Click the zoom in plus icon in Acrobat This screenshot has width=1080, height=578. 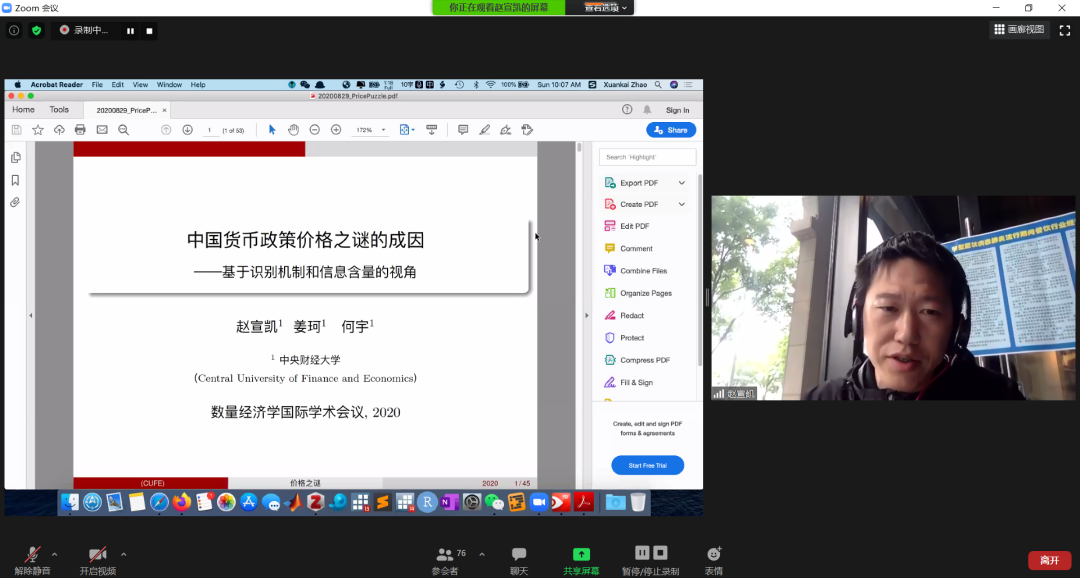tap(336, 130)
